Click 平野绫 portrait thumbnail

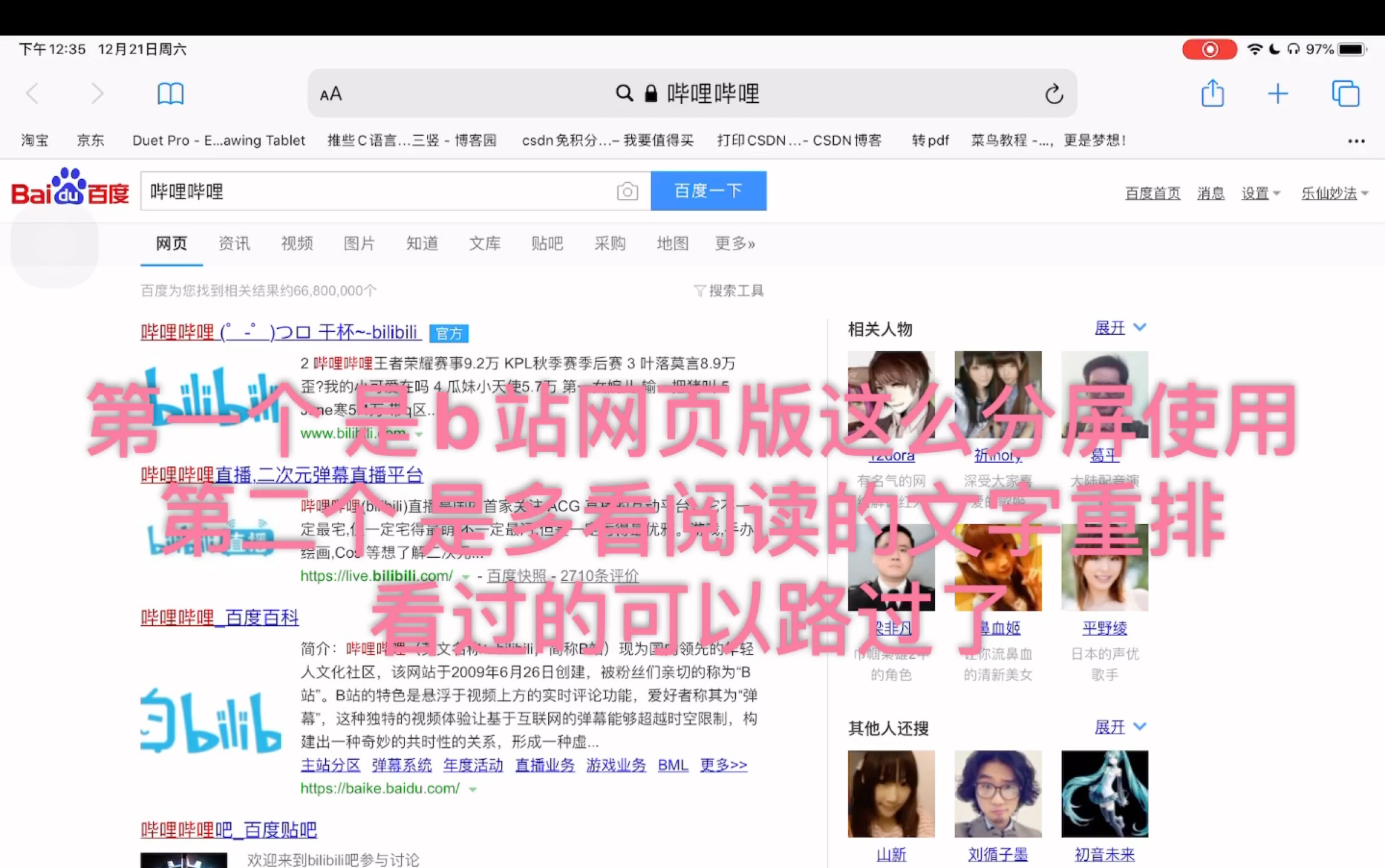(x=1104, y=567)
